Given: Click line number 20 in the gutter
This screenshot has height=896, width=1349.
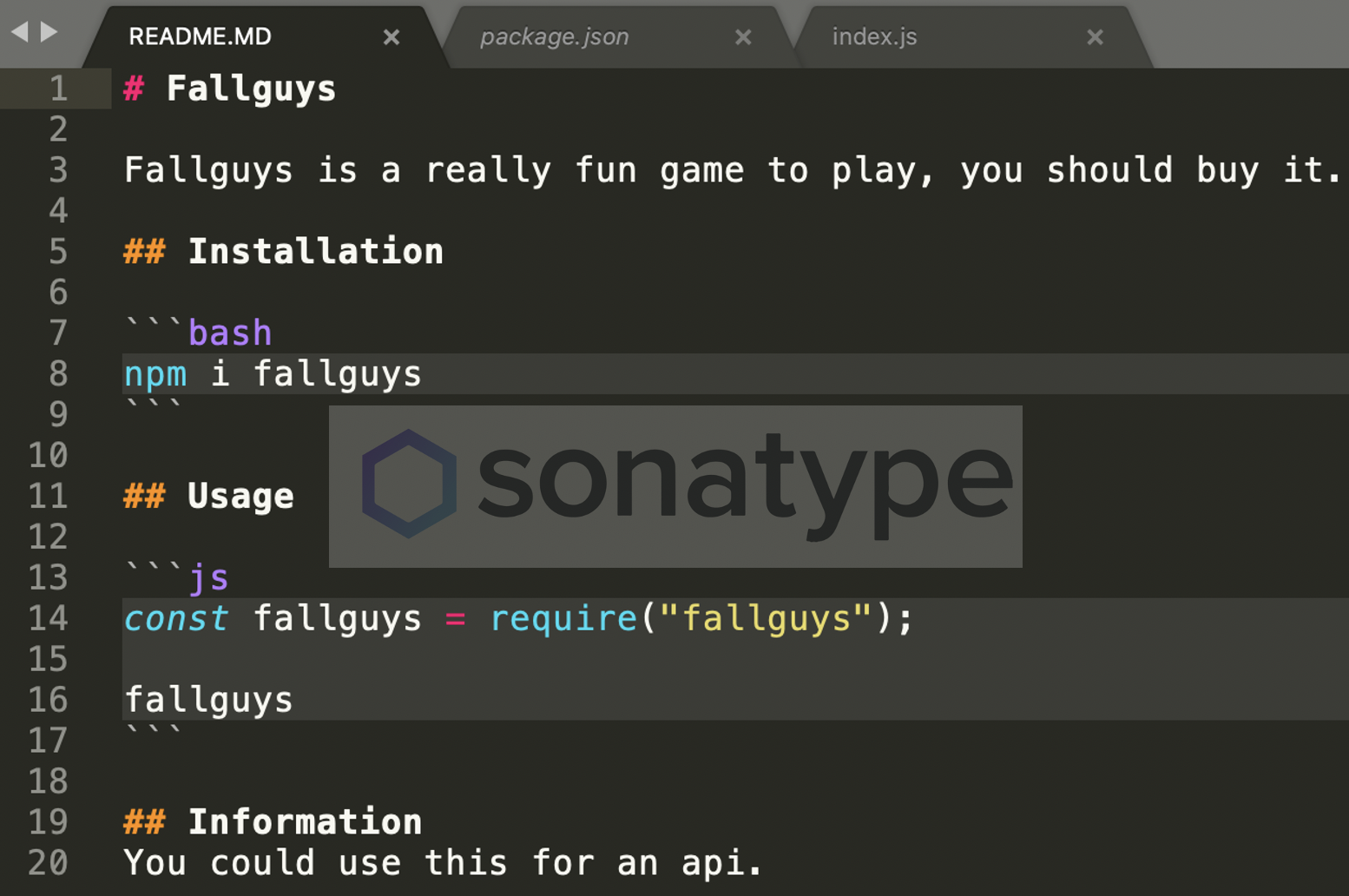Looking at the screenshot, I should click(x=48, y=862).
